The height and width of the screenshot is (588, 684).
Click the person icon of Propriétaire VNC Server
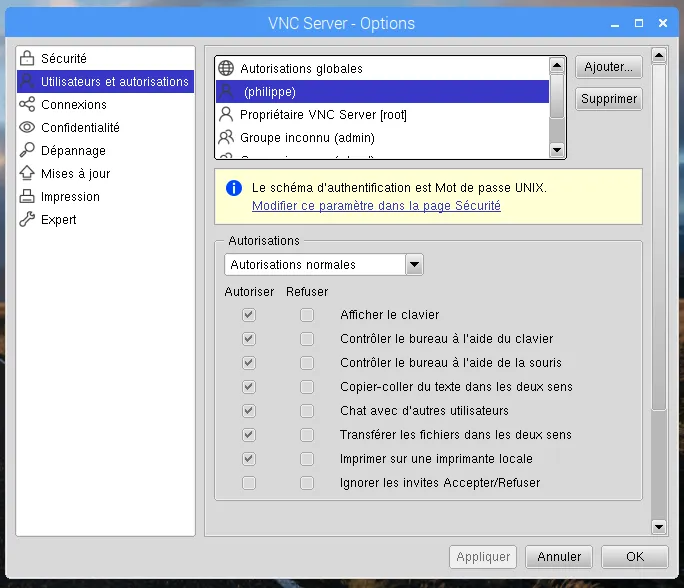(226, 114)
